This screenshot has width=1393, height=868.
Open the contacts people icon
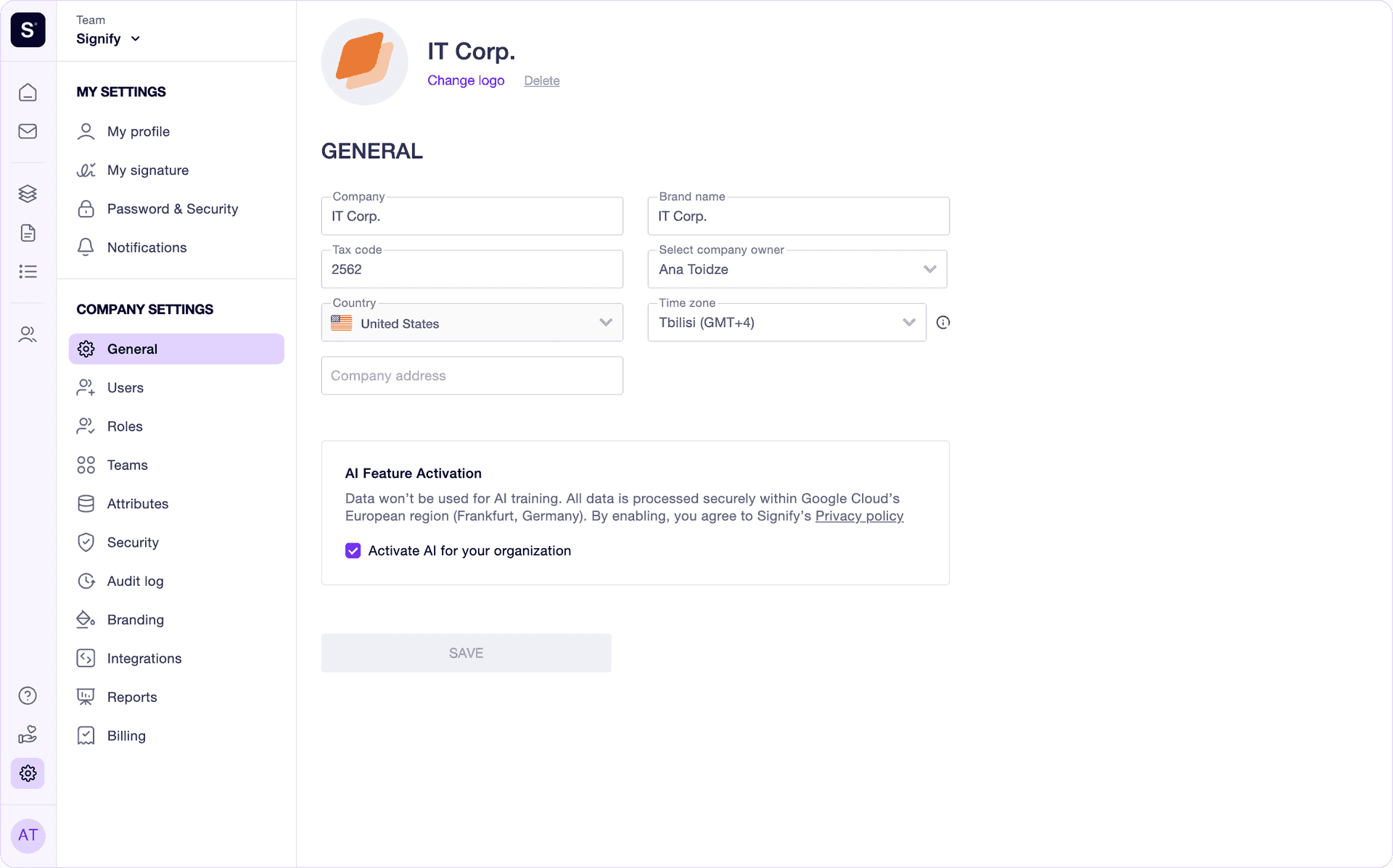(28, 334)
